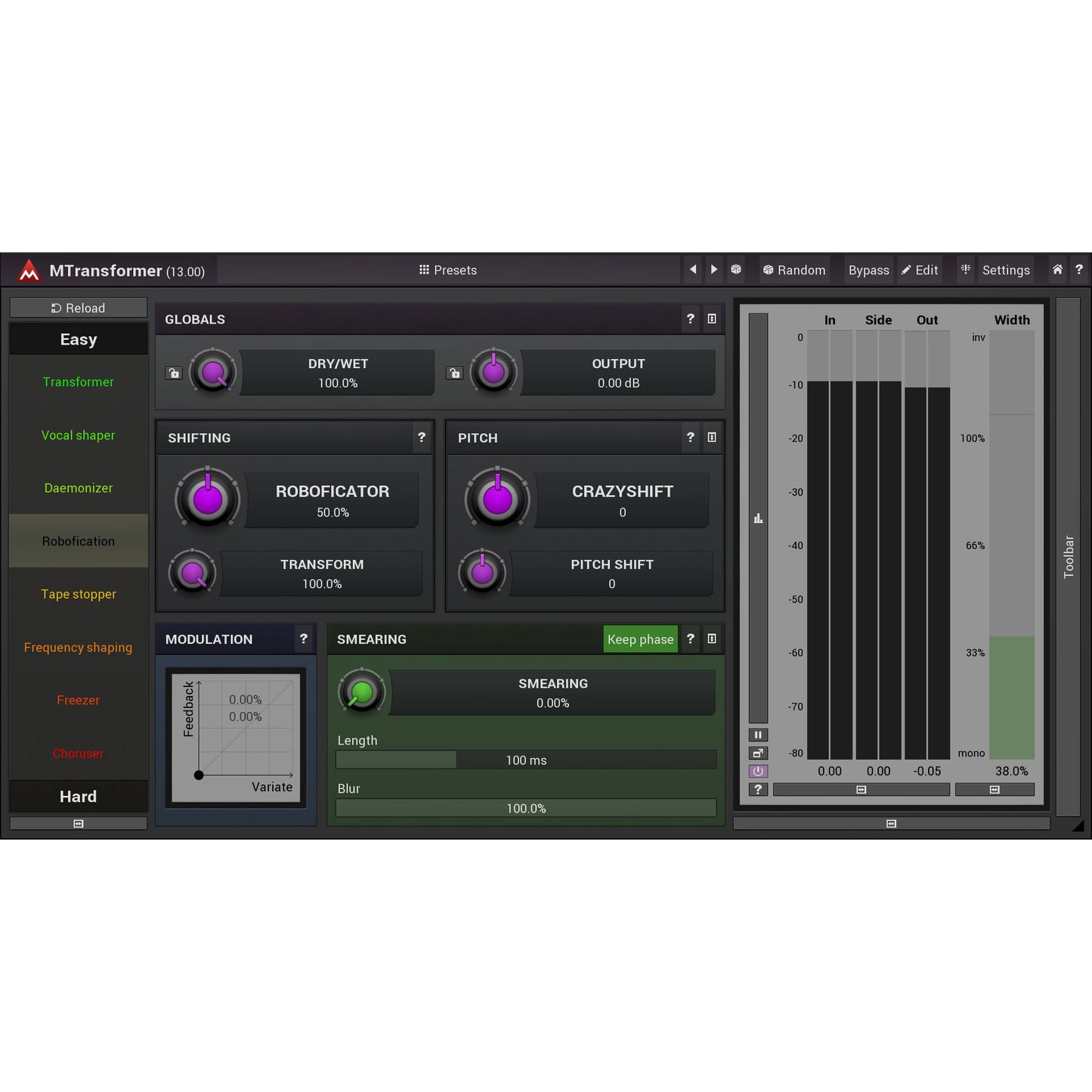Select the Robofication preset in the sidebar
Viewport: 1092px width, 1092px height.
(x=78, y=541)
